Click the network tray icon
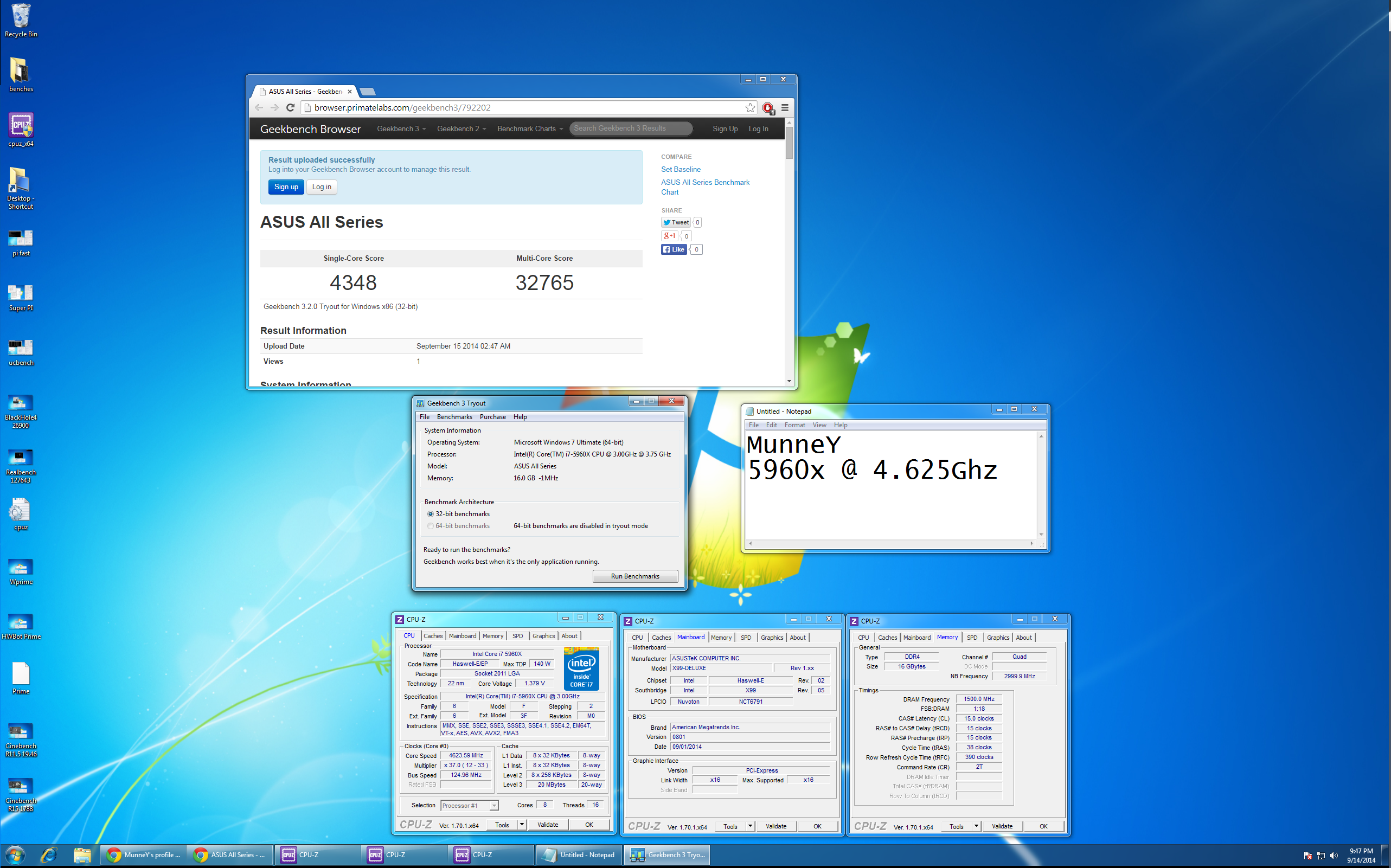This screenshot has height=868, width=1391. tap(1321, 856)
